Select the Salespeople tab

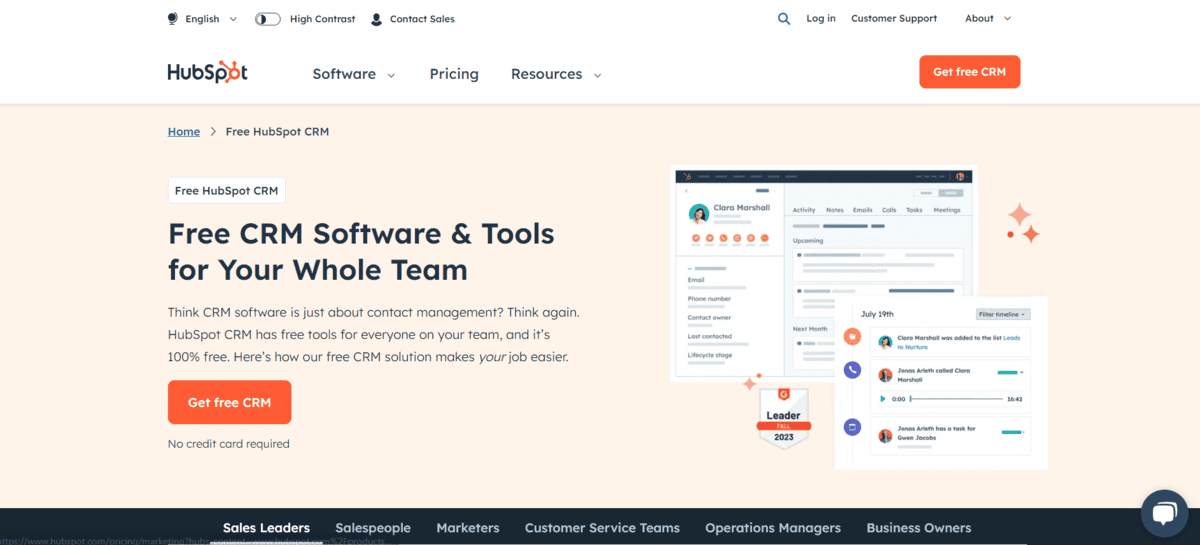tap(373, 528)
